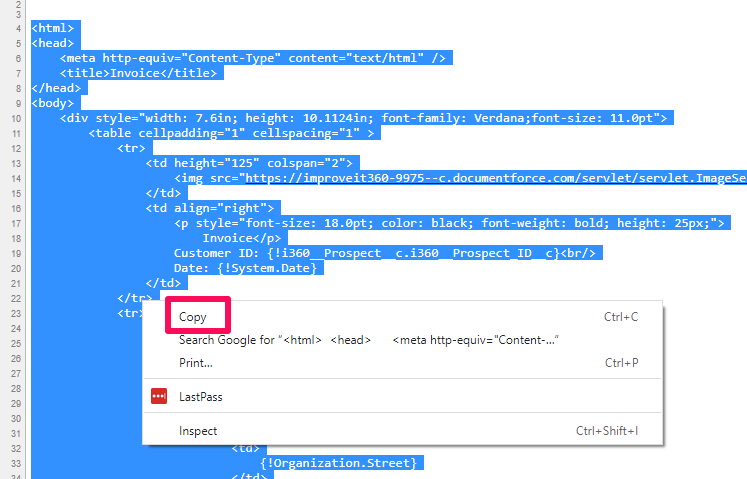Screen dimensions: 747x479
Task: Choose Copy from the context menu
Action: [x=403, y=317]
